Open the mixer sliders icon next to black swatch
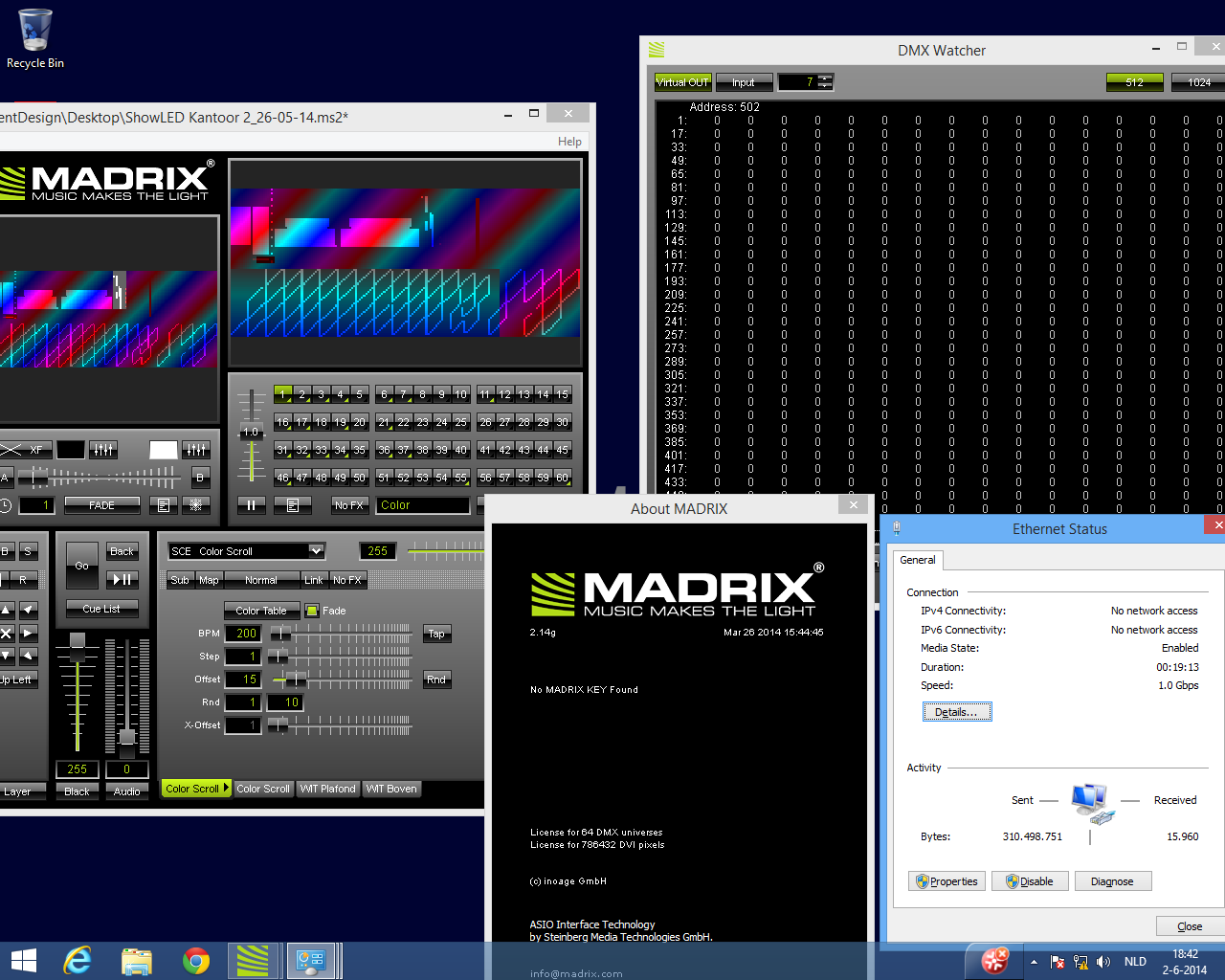 (102, 450)
